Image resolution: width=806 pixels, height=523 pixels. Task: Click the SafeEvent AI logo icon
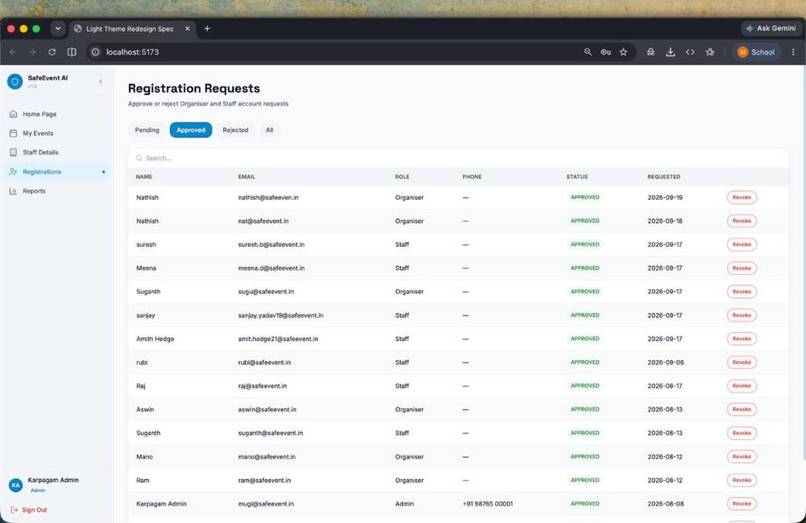[15, 81]
